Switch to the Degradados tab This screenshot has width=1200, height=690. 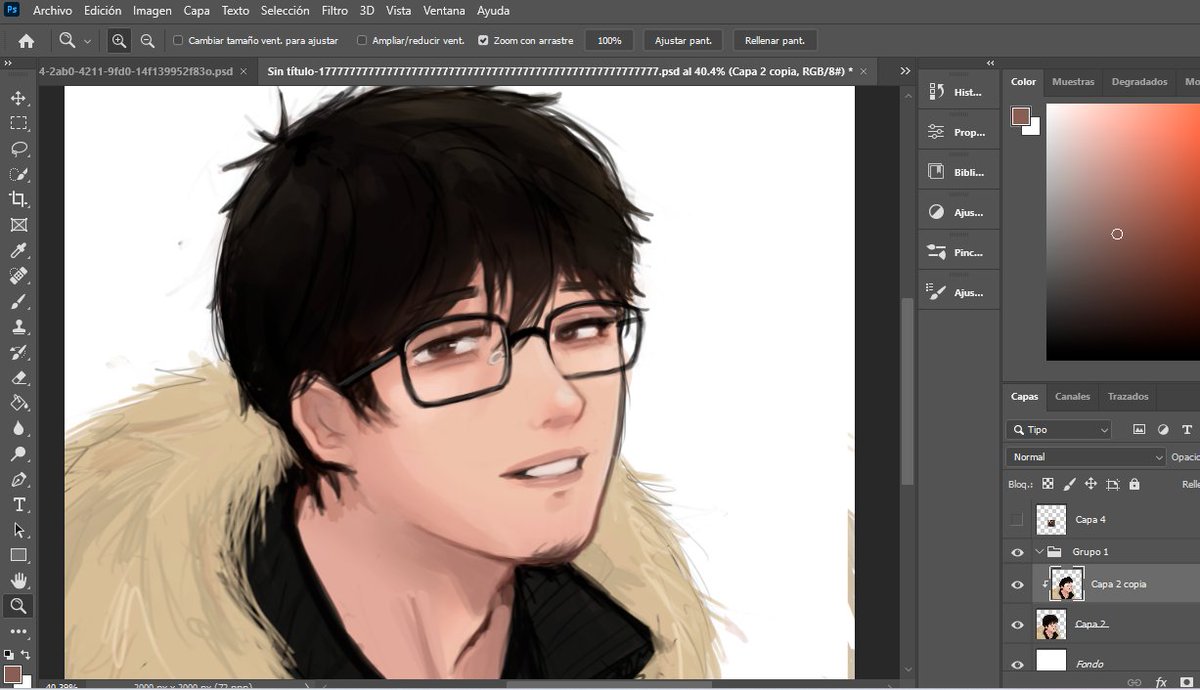click(1140, 82)
